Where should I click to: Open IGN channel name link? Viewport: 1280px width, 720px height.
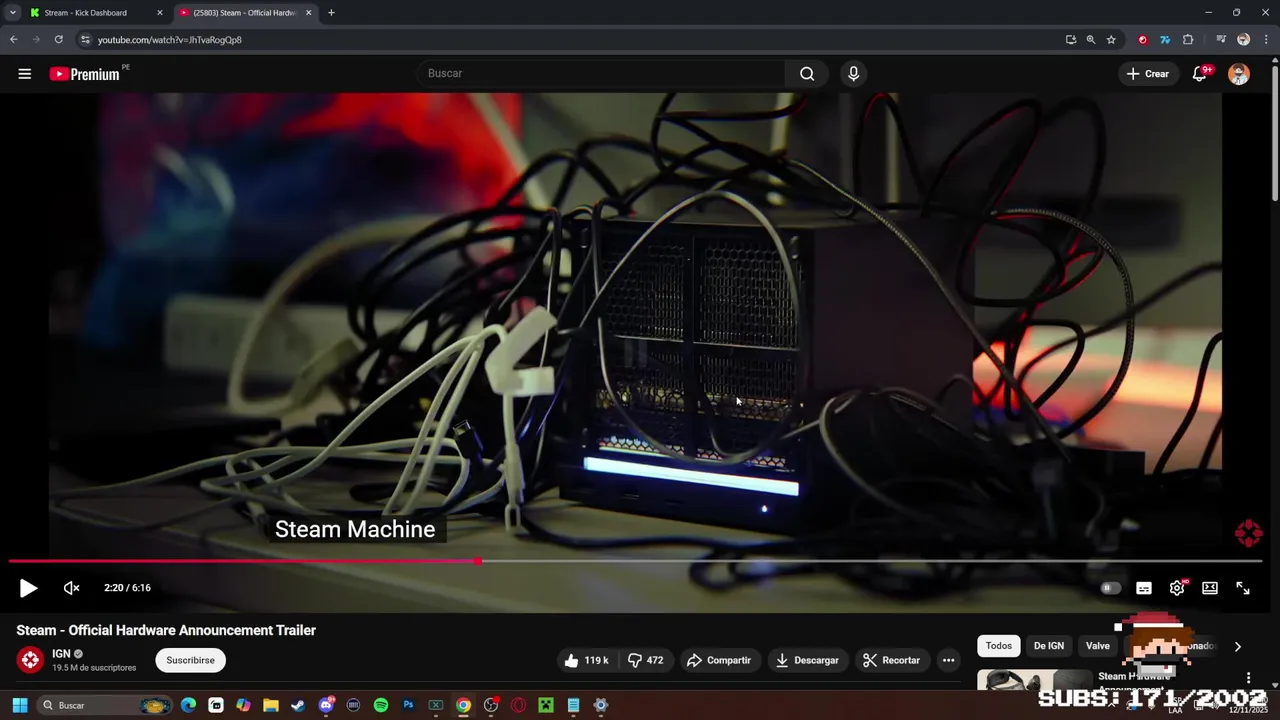61,654
